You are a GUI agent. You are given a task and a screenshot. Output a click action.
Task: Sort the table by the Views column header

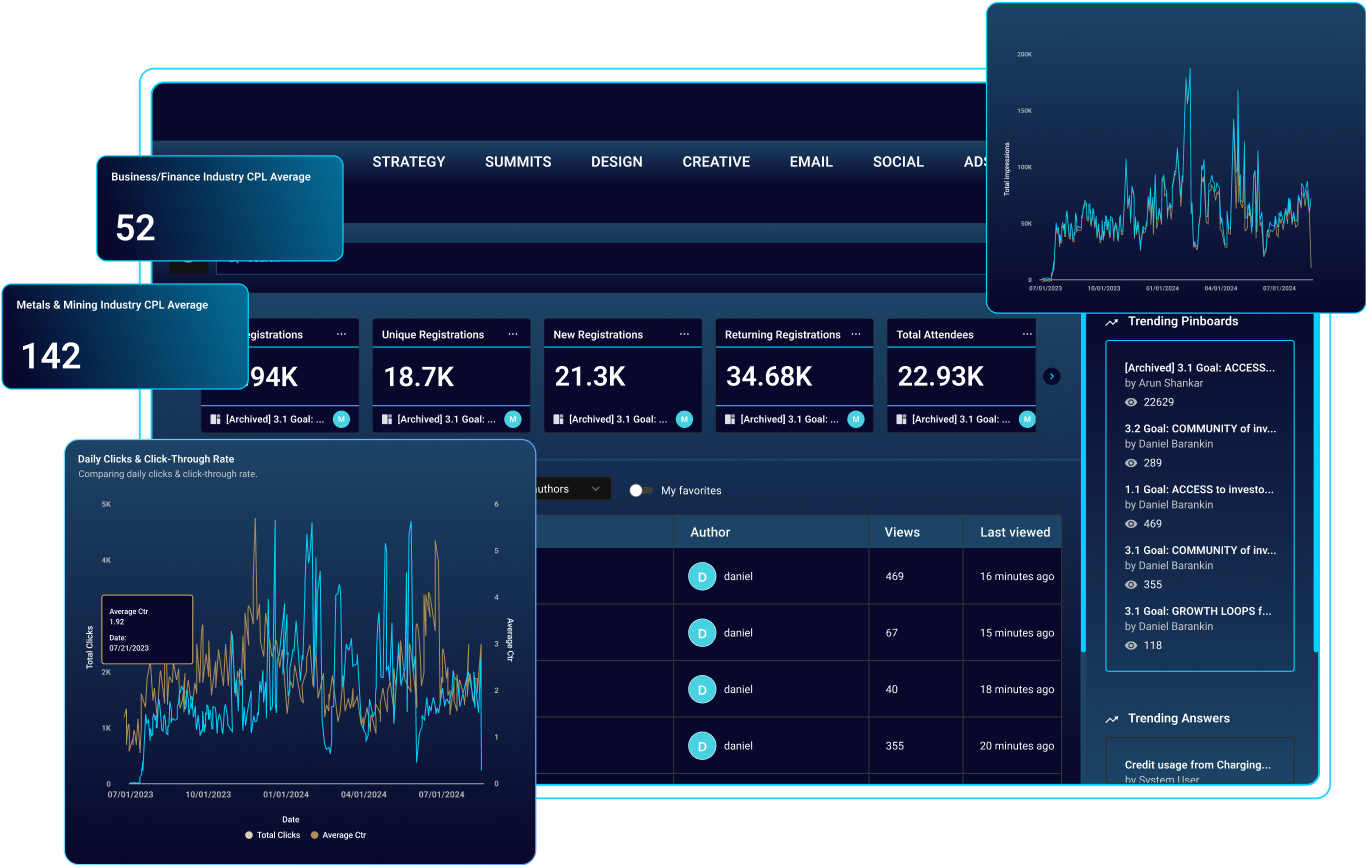902,532
